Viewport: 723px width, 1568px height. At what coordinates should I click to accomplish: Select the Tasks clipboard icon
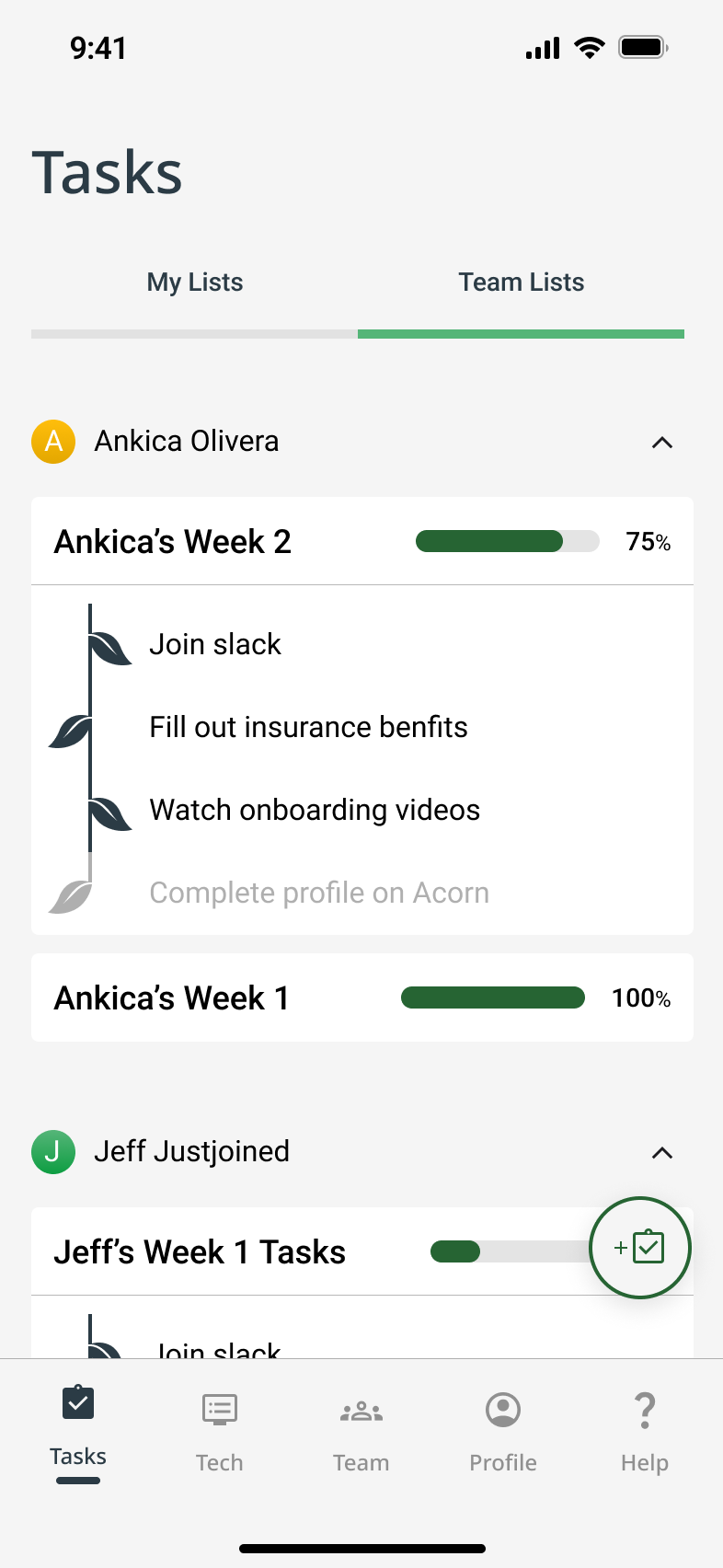78,1404
